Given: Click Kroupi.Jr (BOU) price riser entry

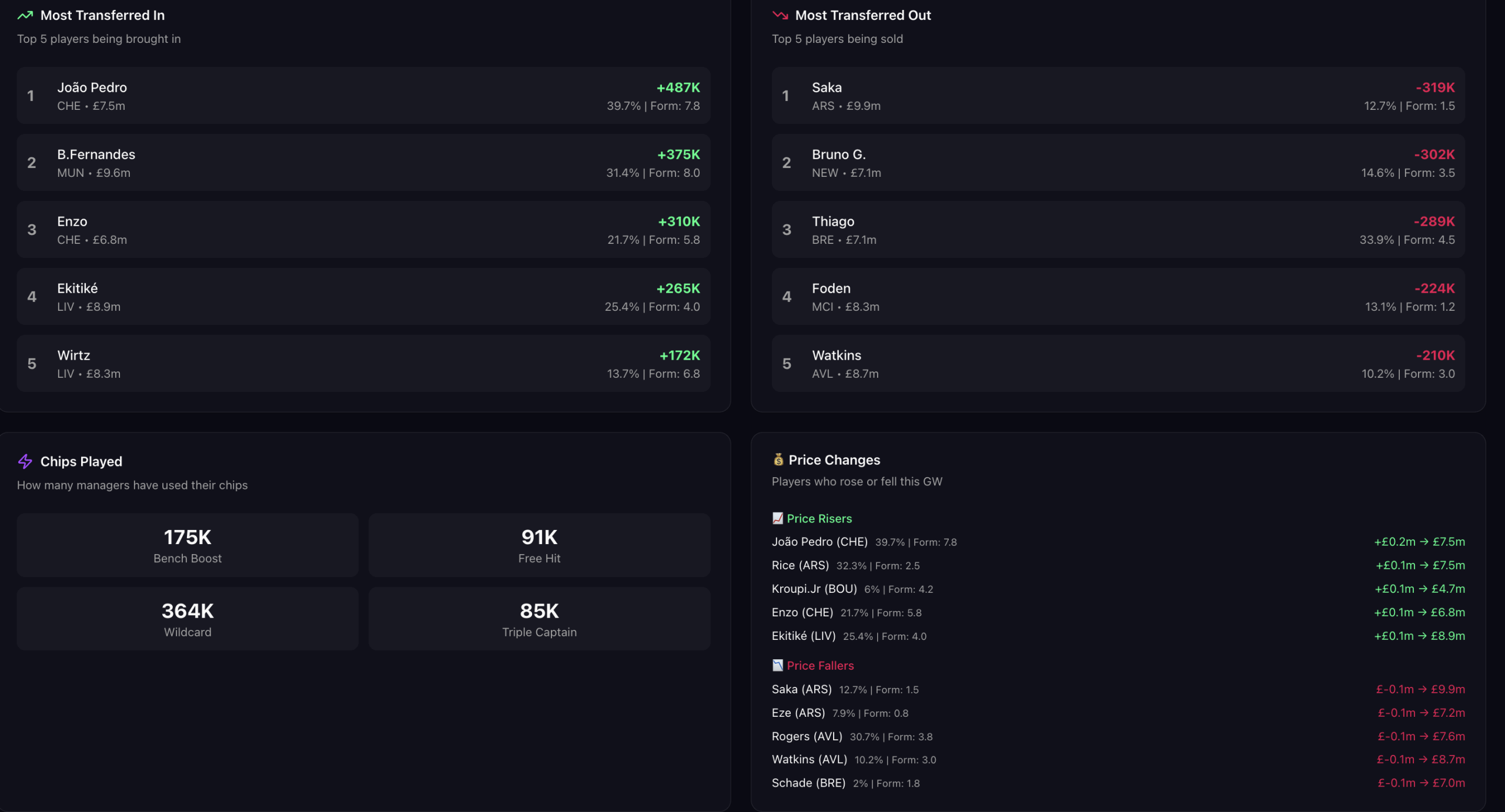Looking at the screenshot, I should pos(814,589).
